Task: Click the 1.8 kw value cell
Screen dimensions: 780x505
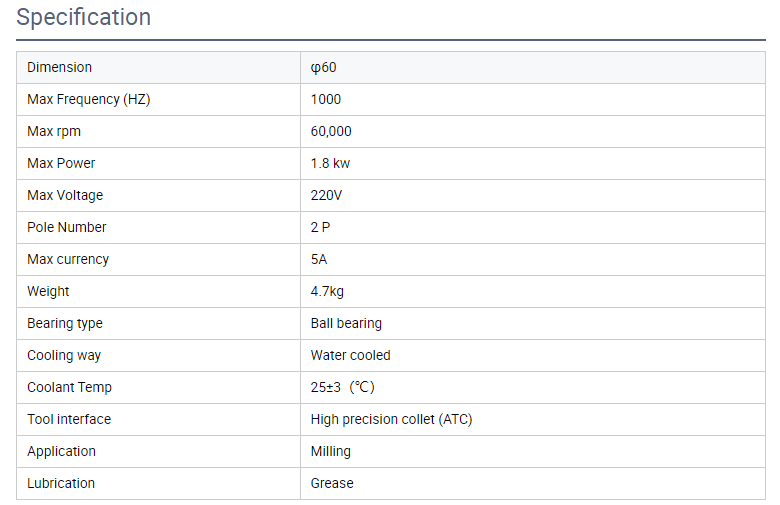Action: (x=533, y=163)
